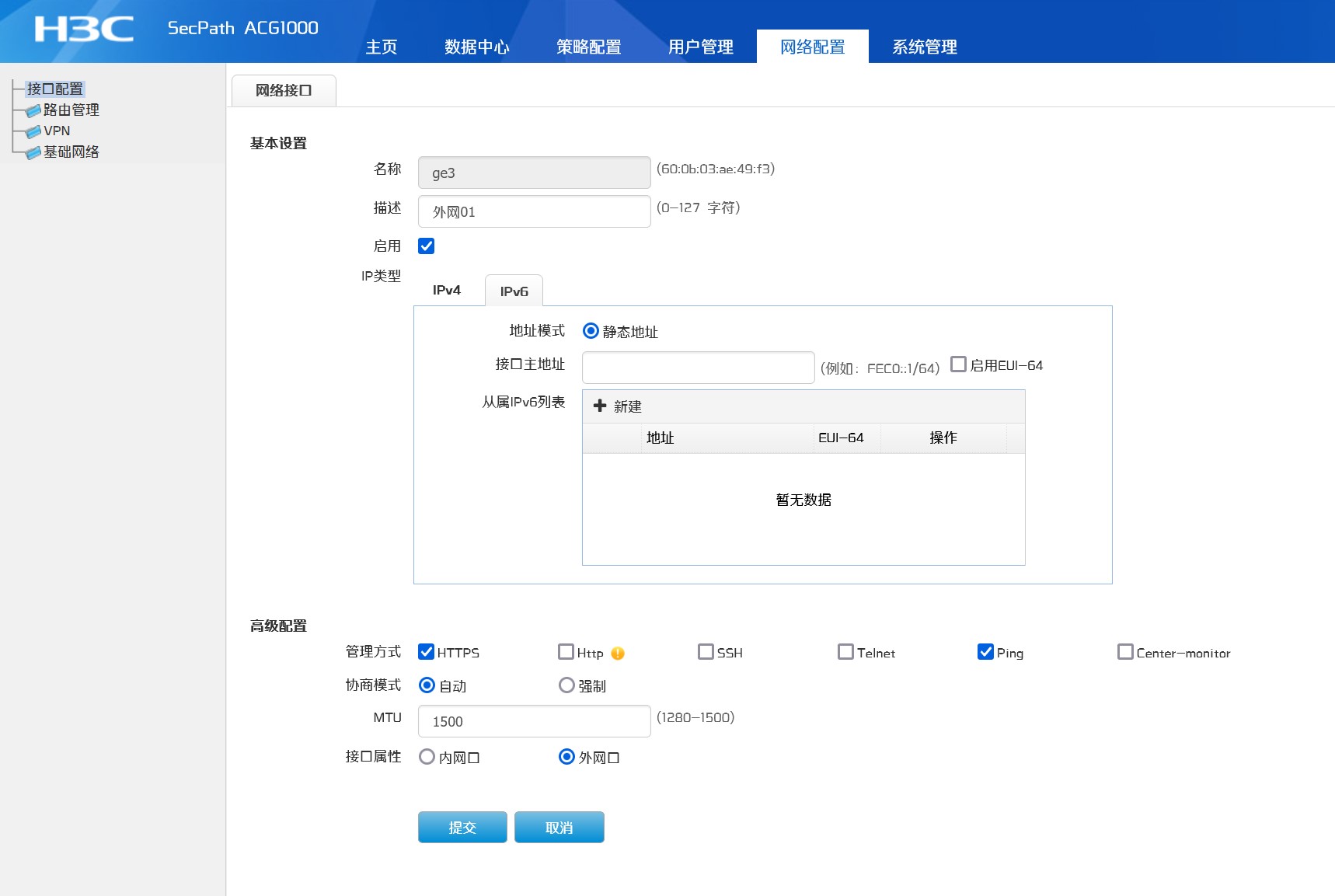Check the Telnet management option
Image resolution: width=1335 pixels, height=896 pixels.
(x=845, y=652)
